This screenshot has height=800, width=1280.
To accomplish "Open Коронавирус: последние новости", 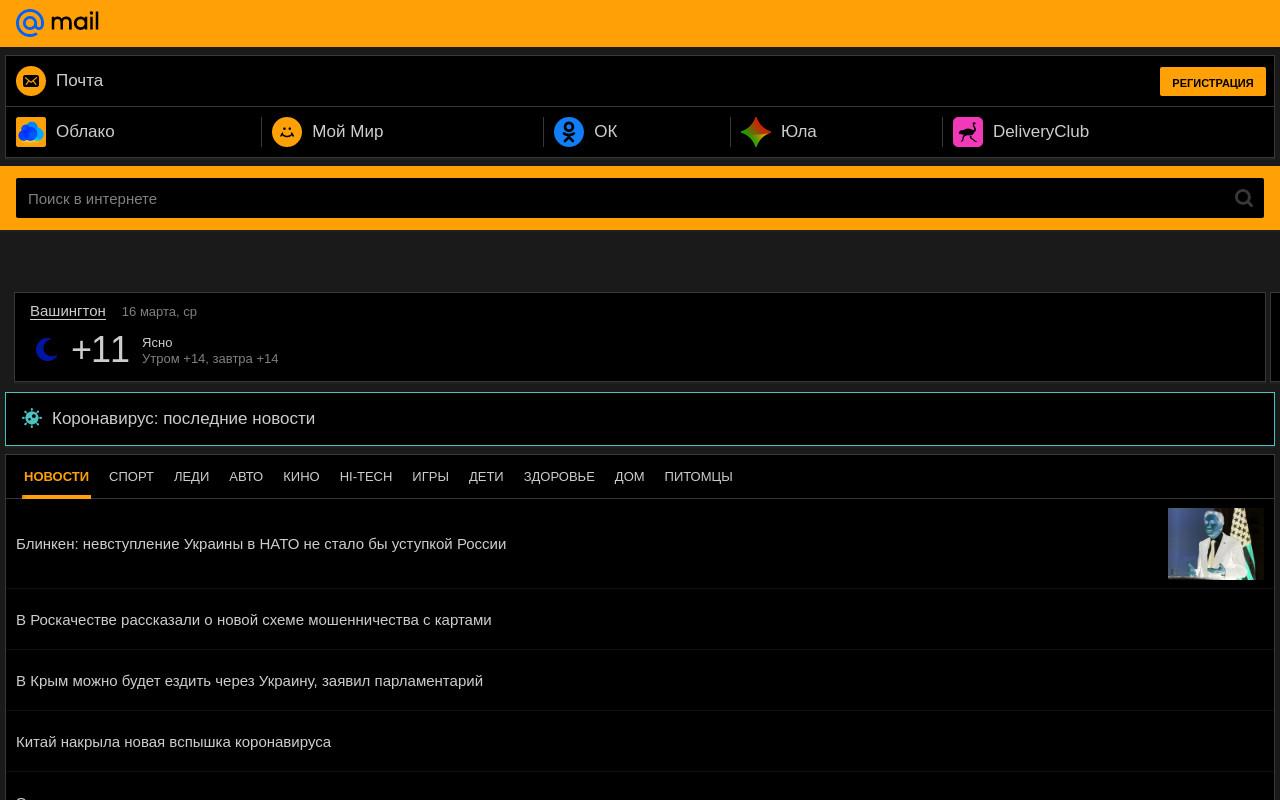I will click(640, 419).
